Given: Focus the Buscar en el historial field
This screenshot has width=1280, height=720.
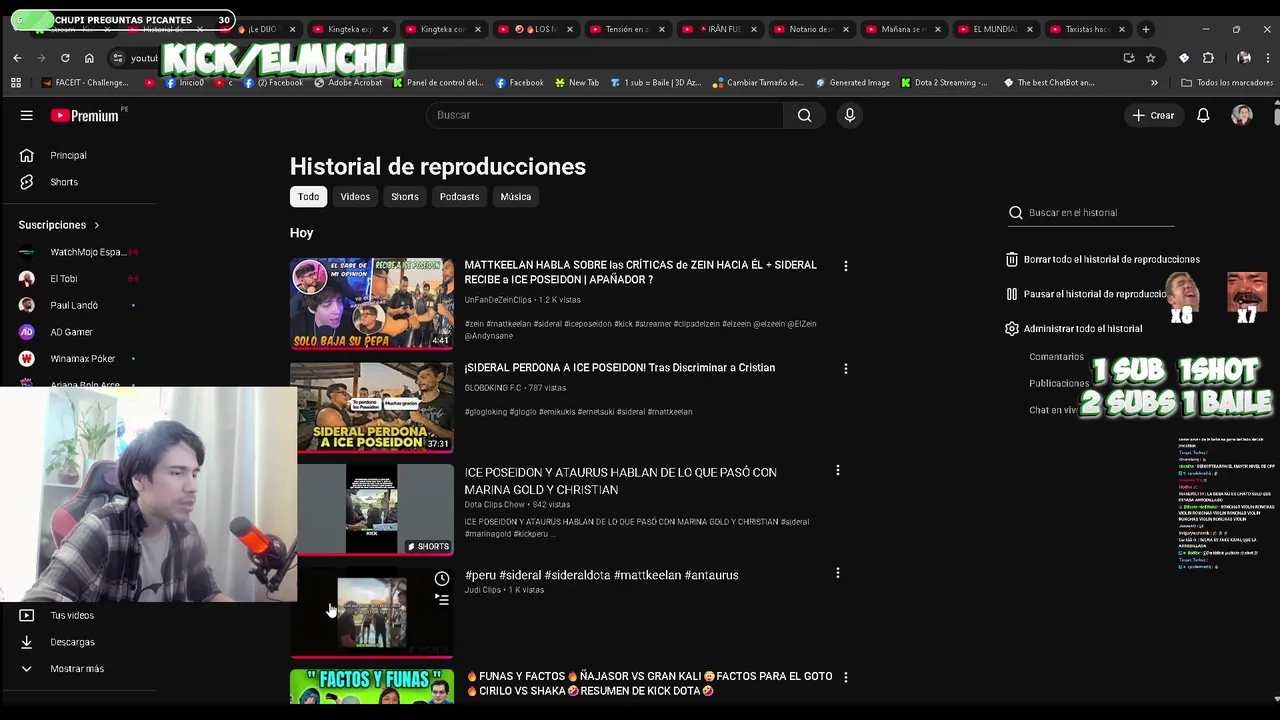Looking at the screenshot, I should point(1090,213).
